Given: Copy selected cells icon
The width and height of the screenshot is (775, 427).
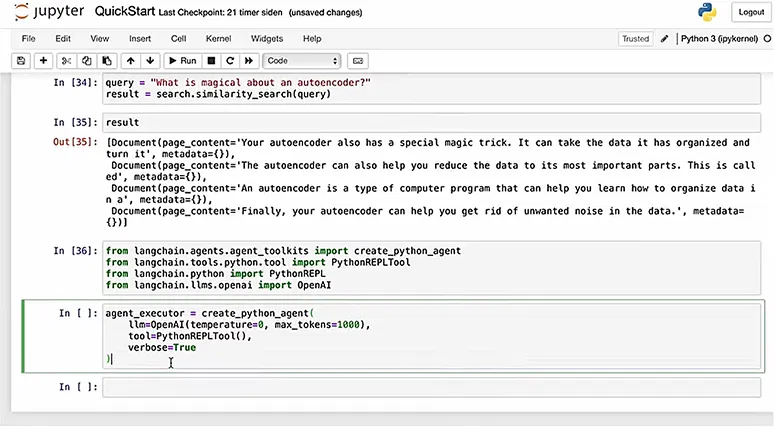Looking at the screenshot, I should click(x=89, y=61).
